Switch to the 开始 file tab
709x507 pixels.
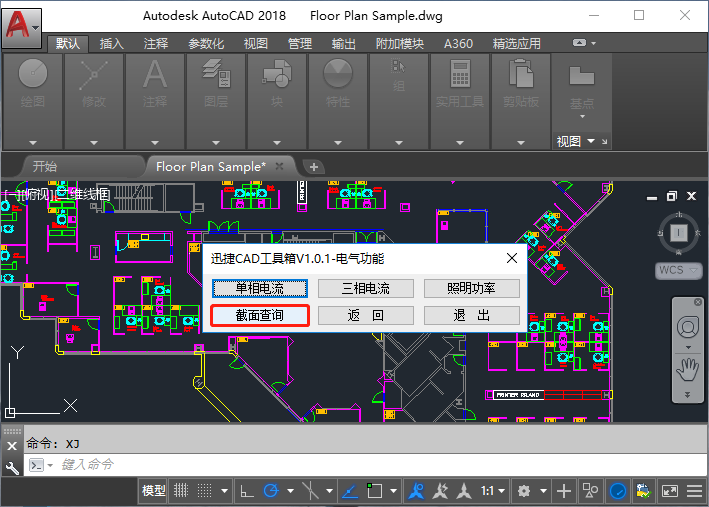(x=45, y=166)
